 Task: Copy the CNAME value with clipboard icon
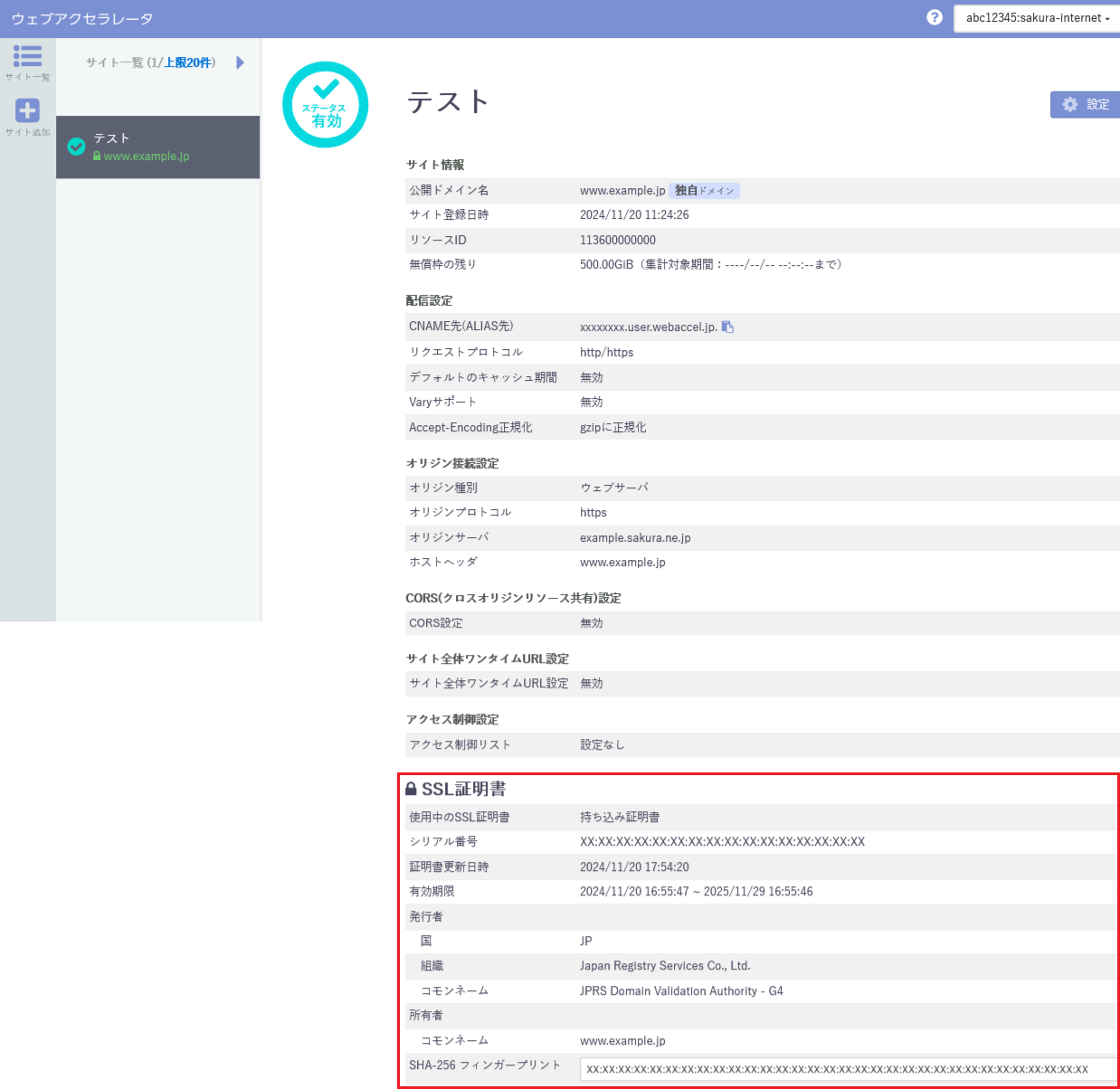[x=727, y=327]
